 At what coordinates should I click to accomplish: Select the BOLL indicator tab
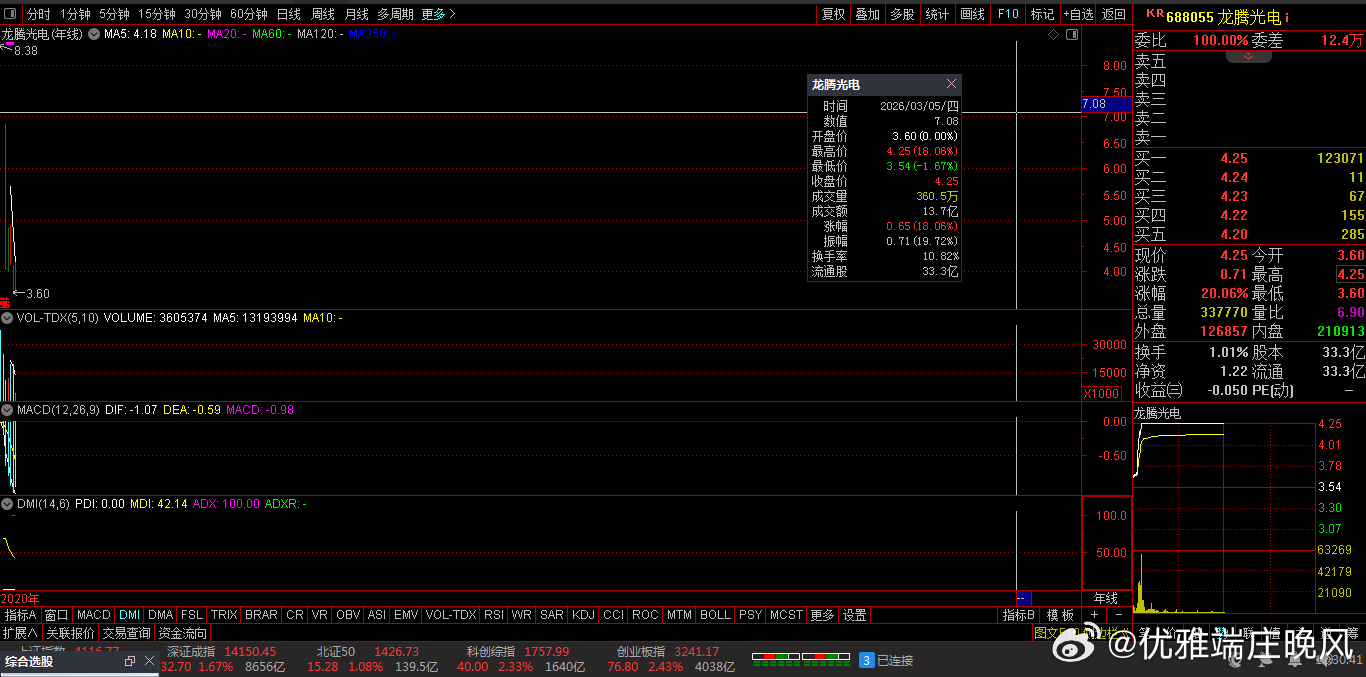715,615
